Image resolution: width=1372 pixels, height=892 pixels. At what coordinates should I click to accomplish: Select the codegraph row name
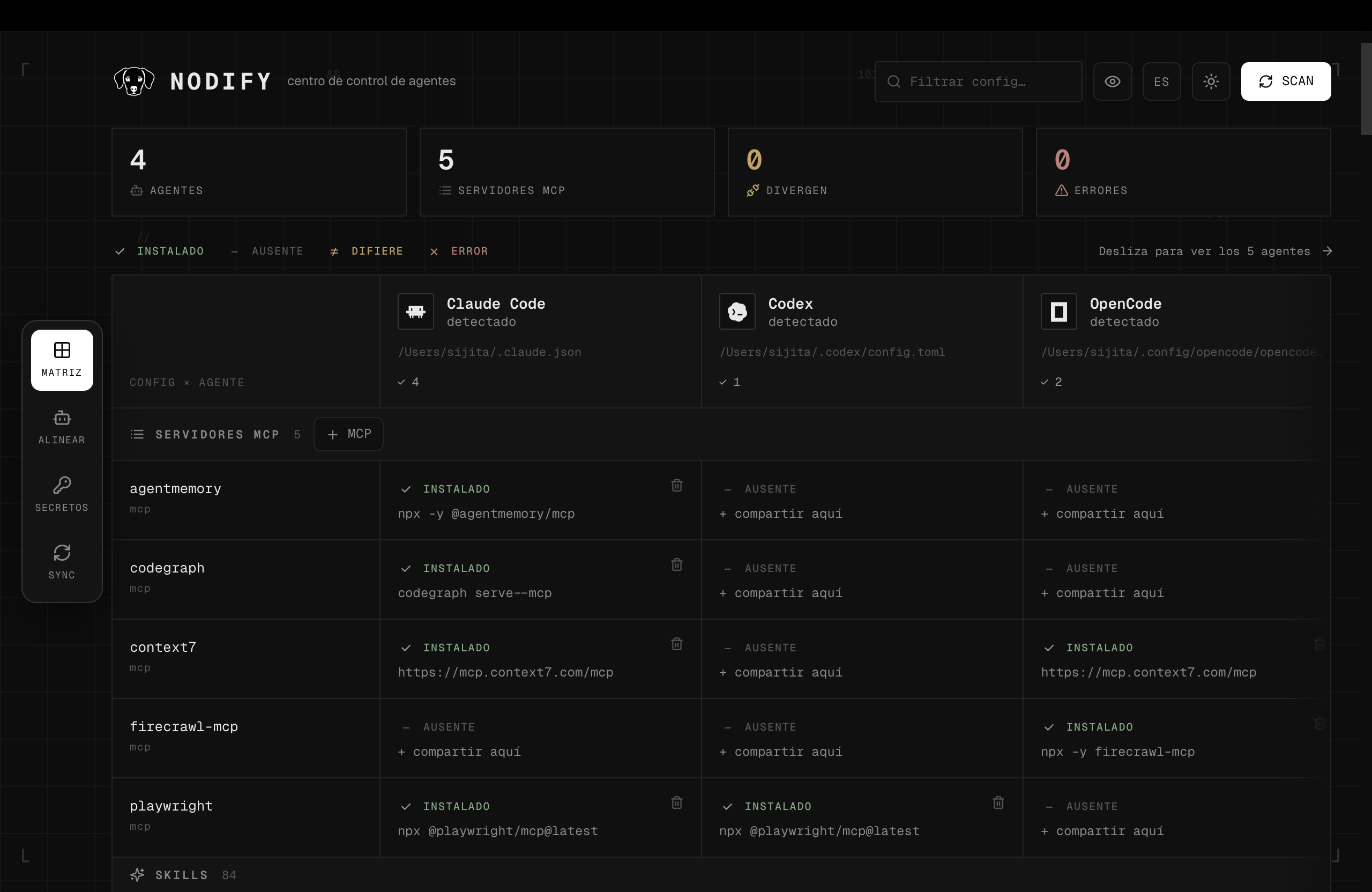click(167, 568)
